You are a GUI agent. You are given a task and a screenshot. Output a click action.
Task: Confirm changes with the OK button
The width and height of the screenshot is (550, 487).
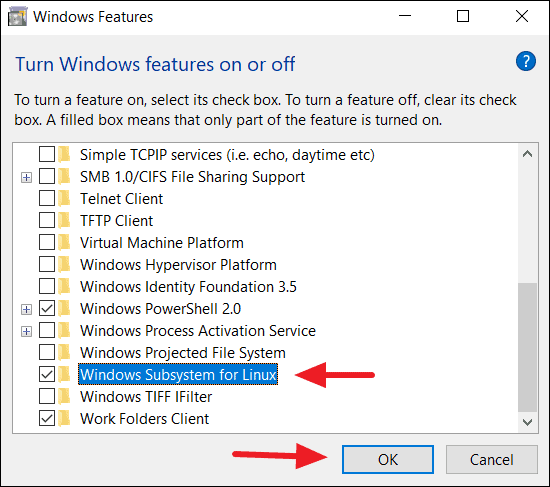point(388,460)
